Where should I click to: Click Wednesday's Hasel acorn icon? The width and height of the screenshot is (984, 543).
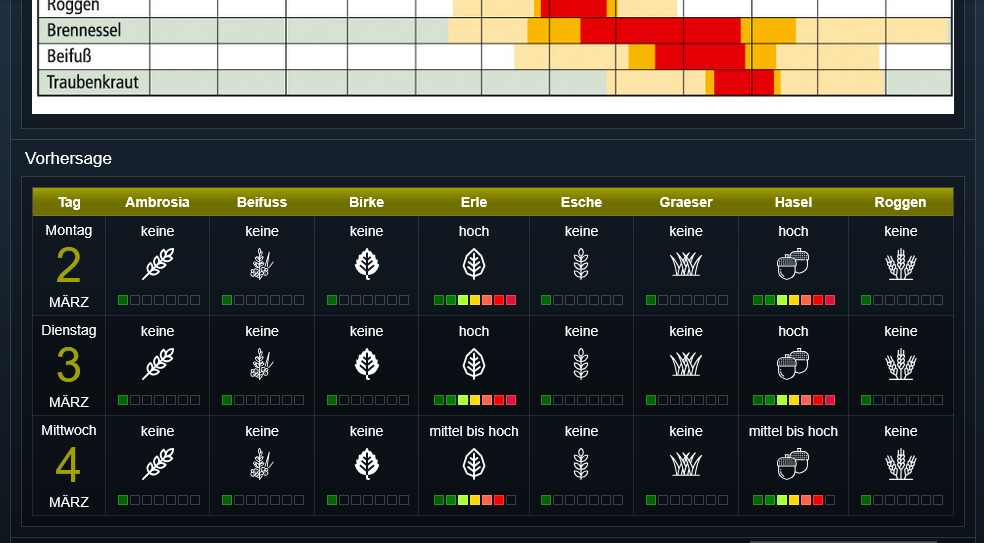(793, 464)
